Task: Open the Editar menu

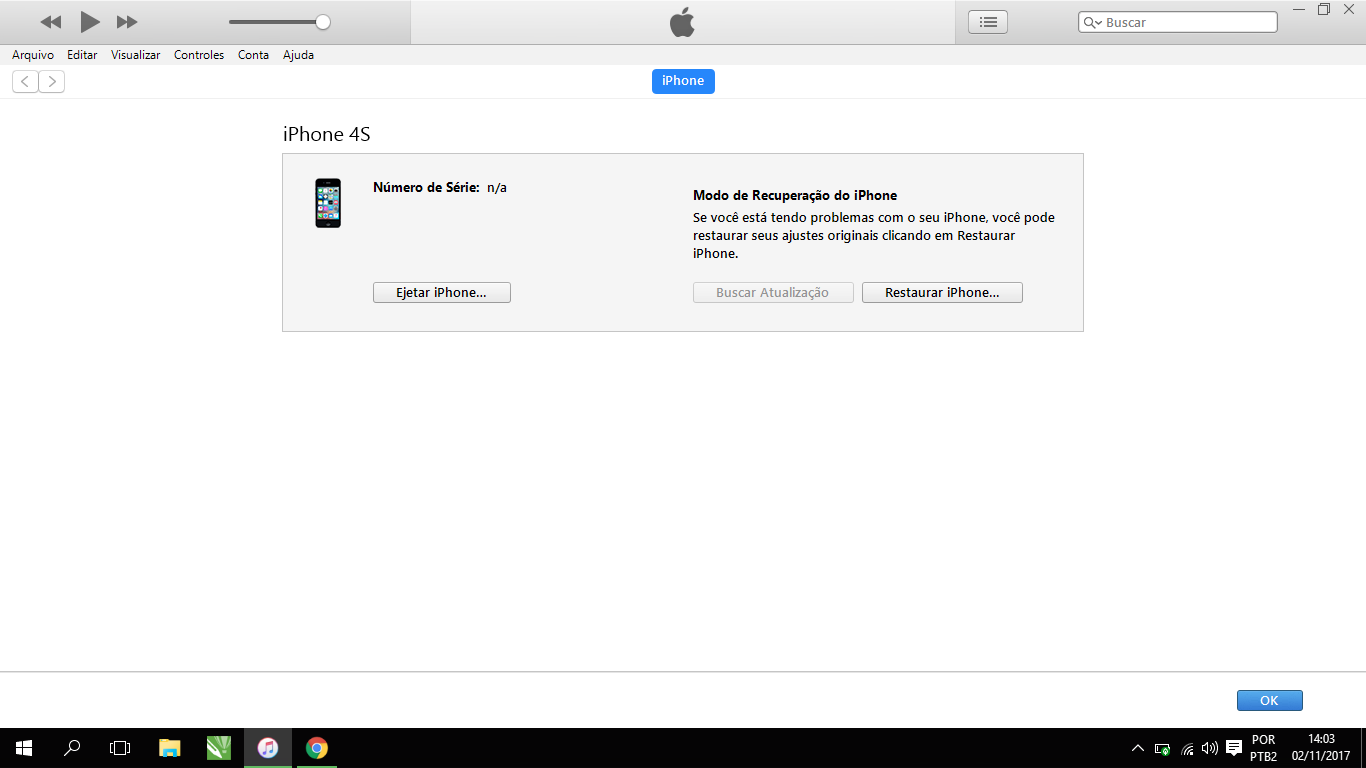Action: coord(82,55)
